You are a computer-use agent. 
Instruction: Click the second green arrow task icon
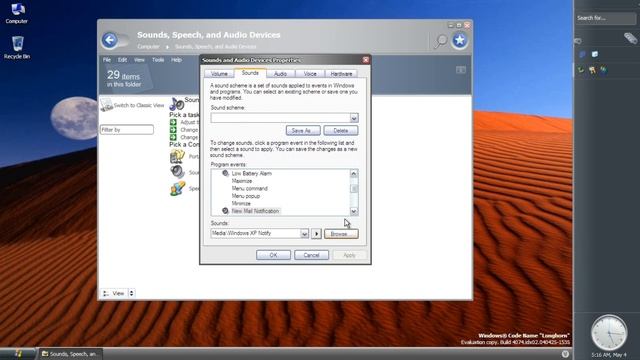coord(173,129)
